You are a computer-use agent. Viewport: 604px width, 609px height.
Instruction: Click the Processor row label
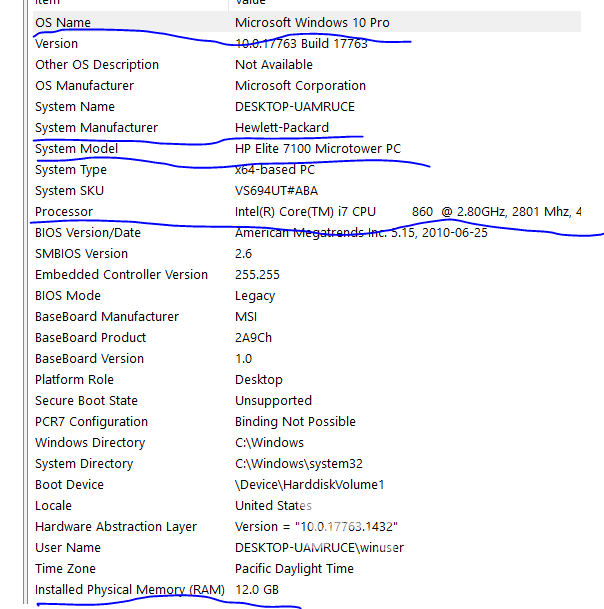(64, 211)
